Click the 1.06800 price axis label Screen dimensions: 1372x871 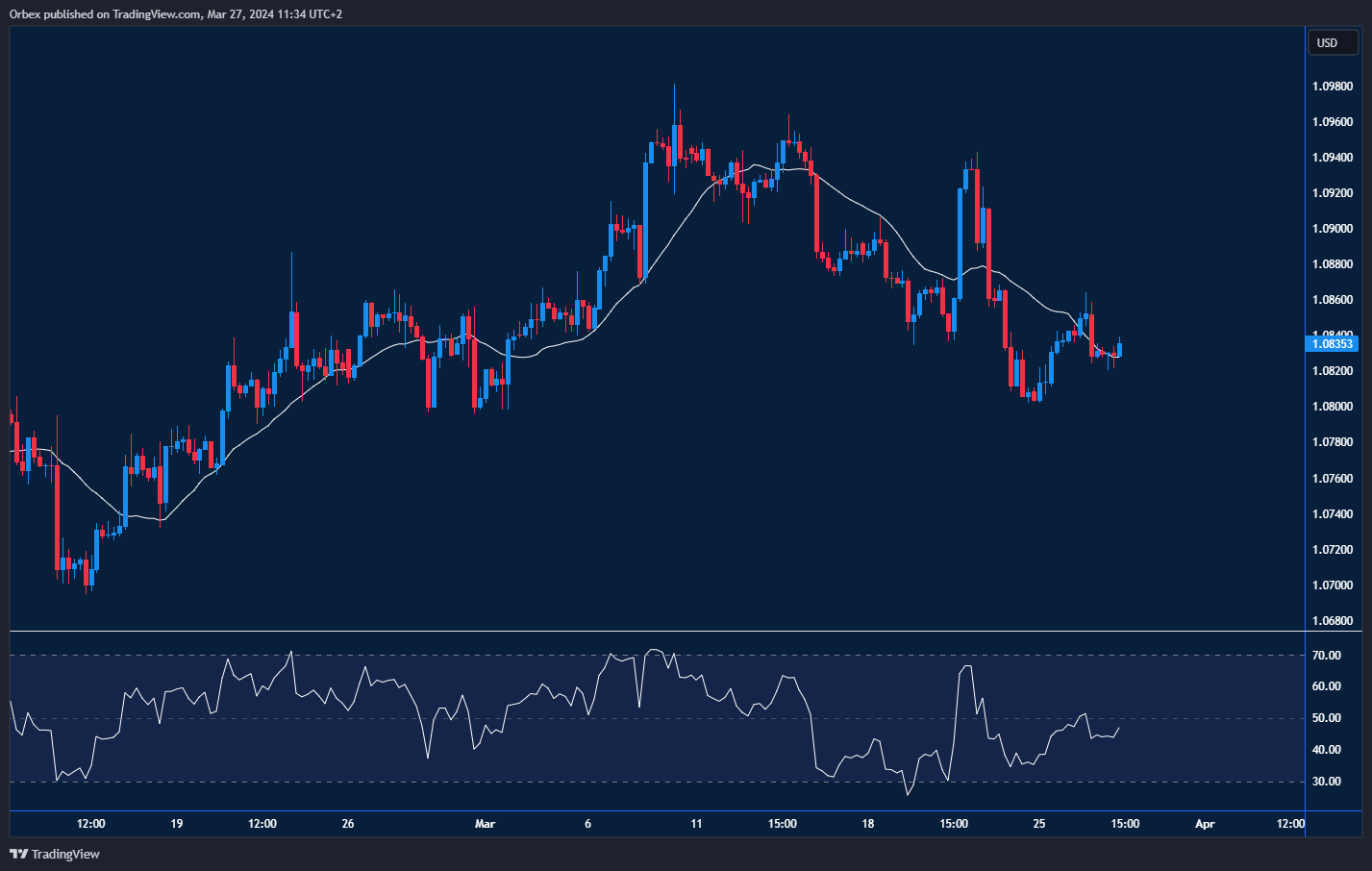click(x=1332, y=621)
